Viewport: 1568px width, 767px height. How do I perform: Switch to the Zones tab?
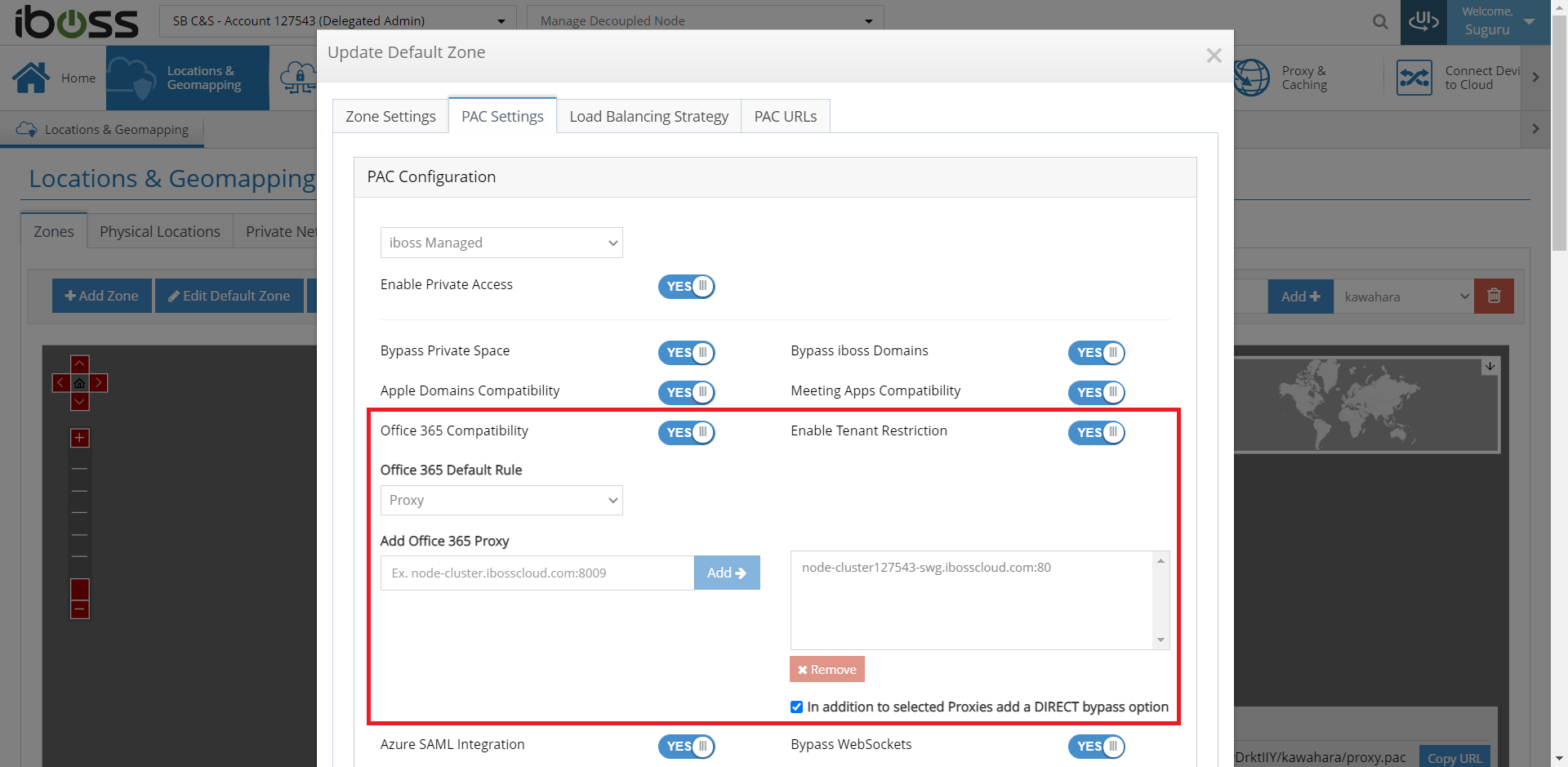(x=54, y=231)
